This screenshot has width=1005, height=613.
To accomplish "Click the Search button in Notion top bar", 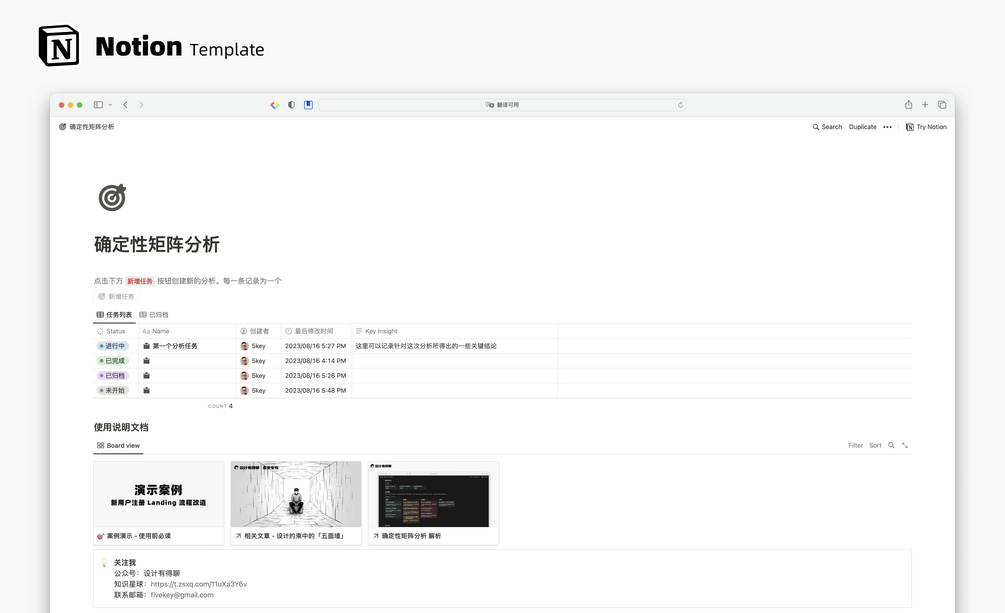I will coord(827,127).
